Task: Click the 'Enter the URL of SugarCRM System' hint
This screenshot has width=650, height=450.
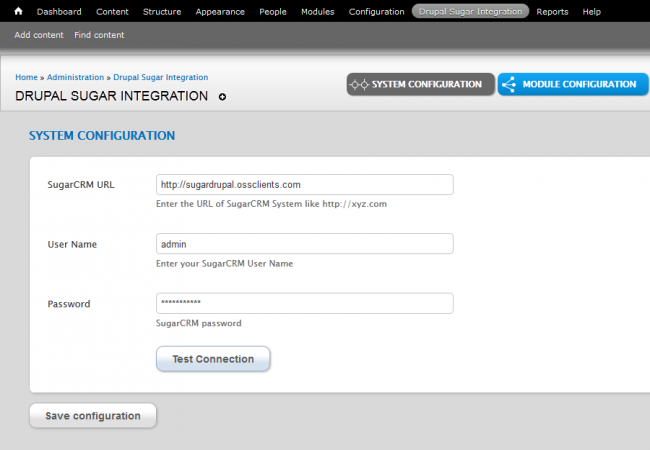Action: (272, 204)
